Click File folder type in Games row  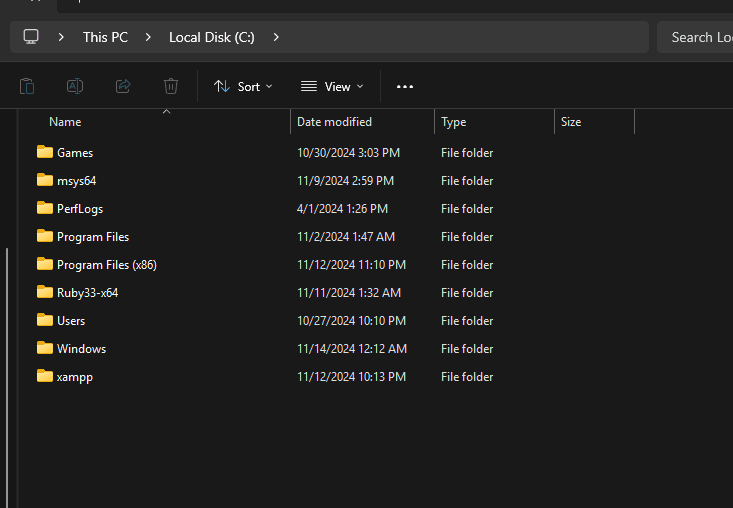pyautogui.click(x=467, y=153)
